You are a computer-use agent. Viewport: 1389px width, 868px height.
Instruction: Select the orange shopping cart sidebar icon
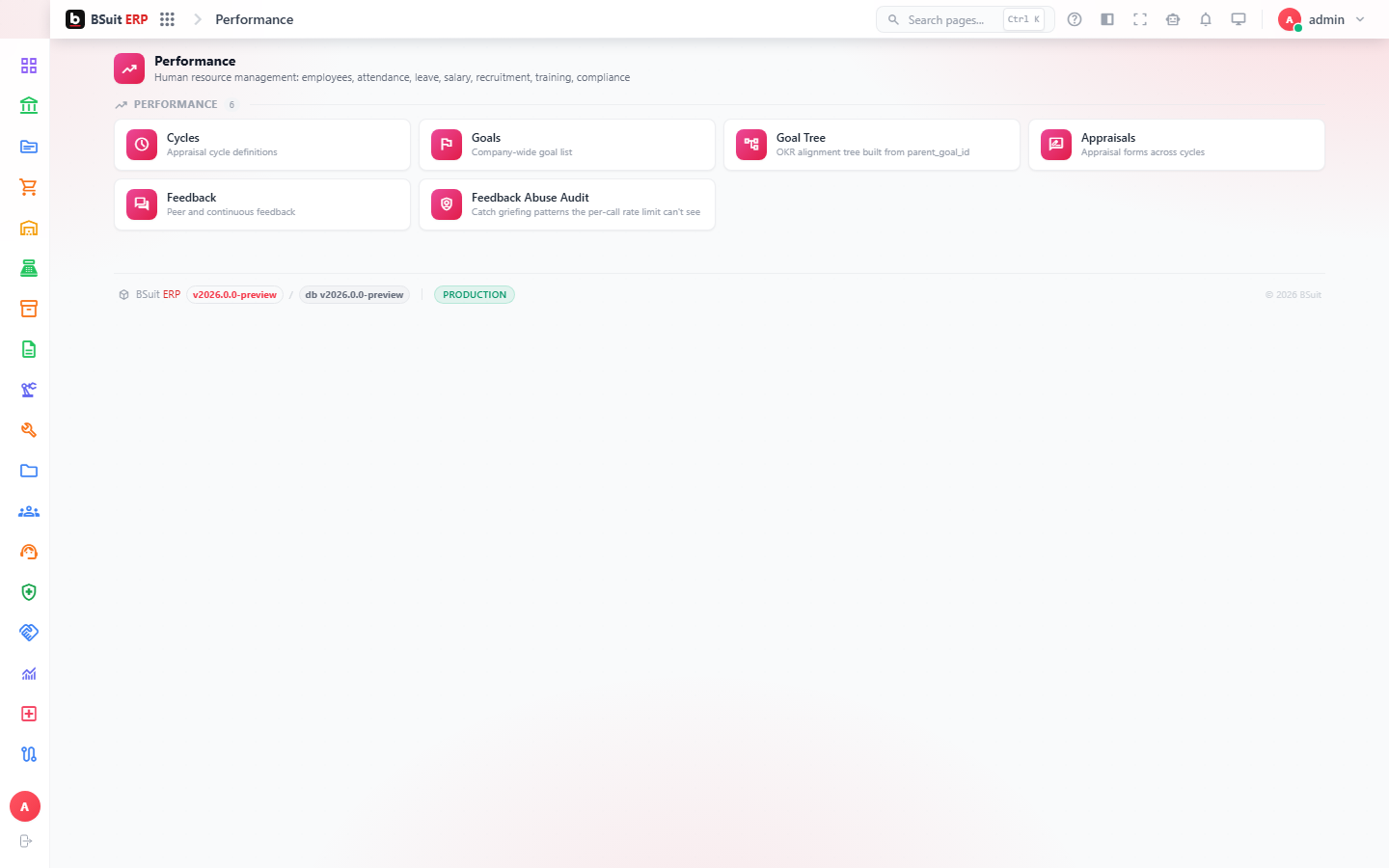click(29, 187)
